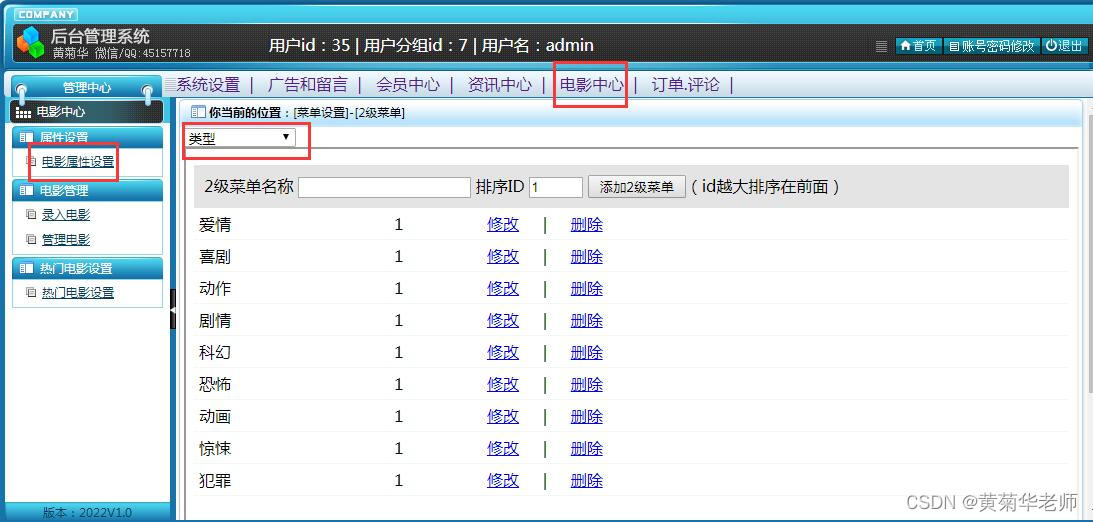Click the 首页 home button
The height and width of the screenshot is (522, 1093).
(918, 46)
